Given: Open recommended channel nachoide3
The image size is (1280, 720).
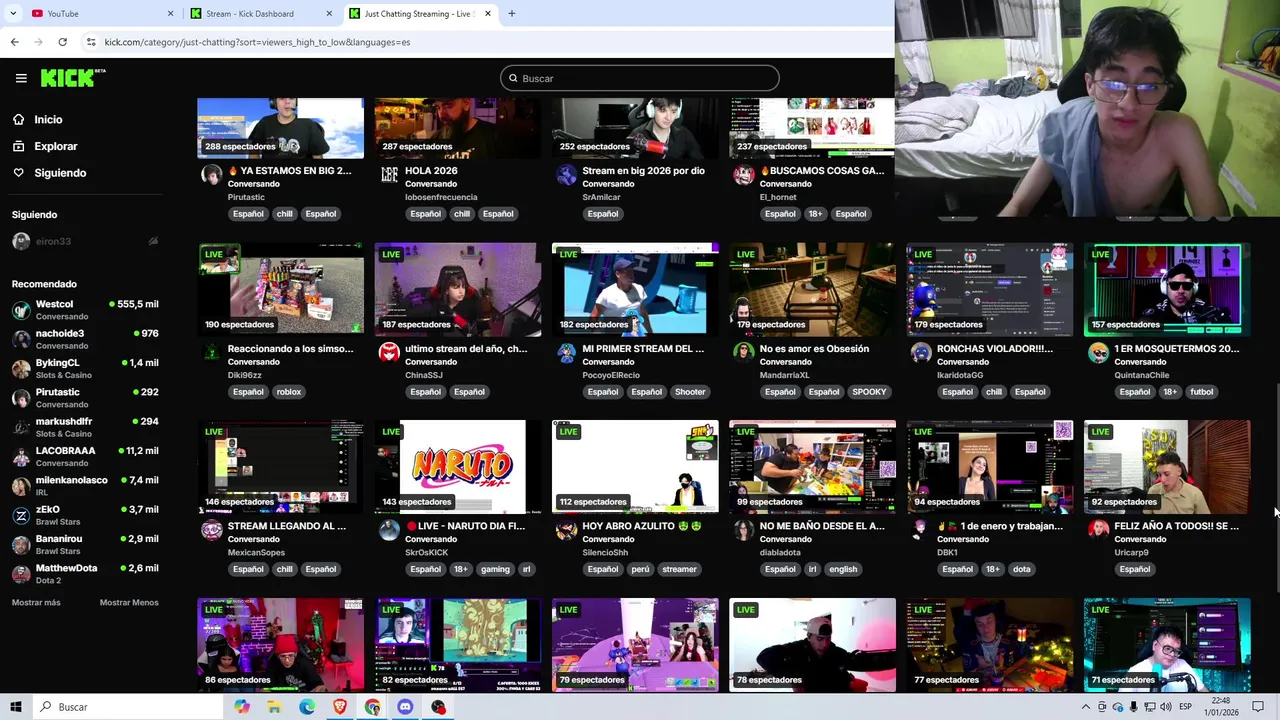Looking at the screenshot, I should [85, 339].
